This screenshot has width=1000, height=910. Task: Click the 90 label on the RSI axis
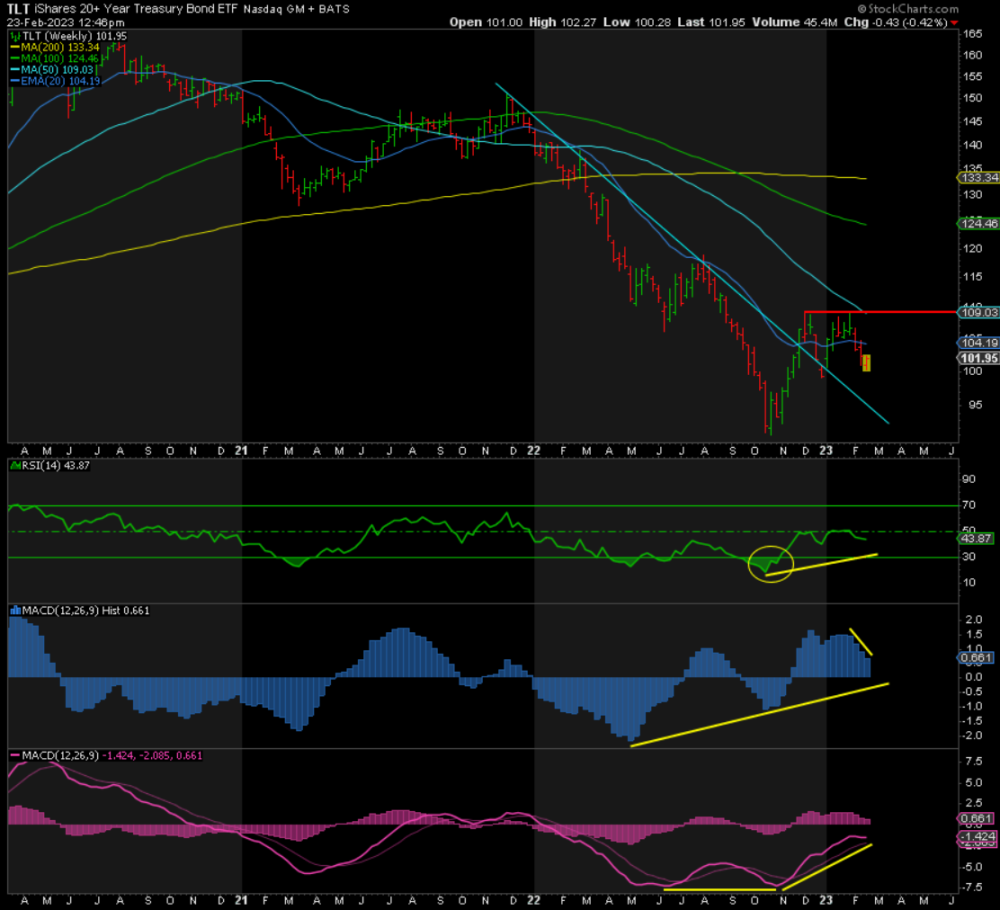coord(968,478)
